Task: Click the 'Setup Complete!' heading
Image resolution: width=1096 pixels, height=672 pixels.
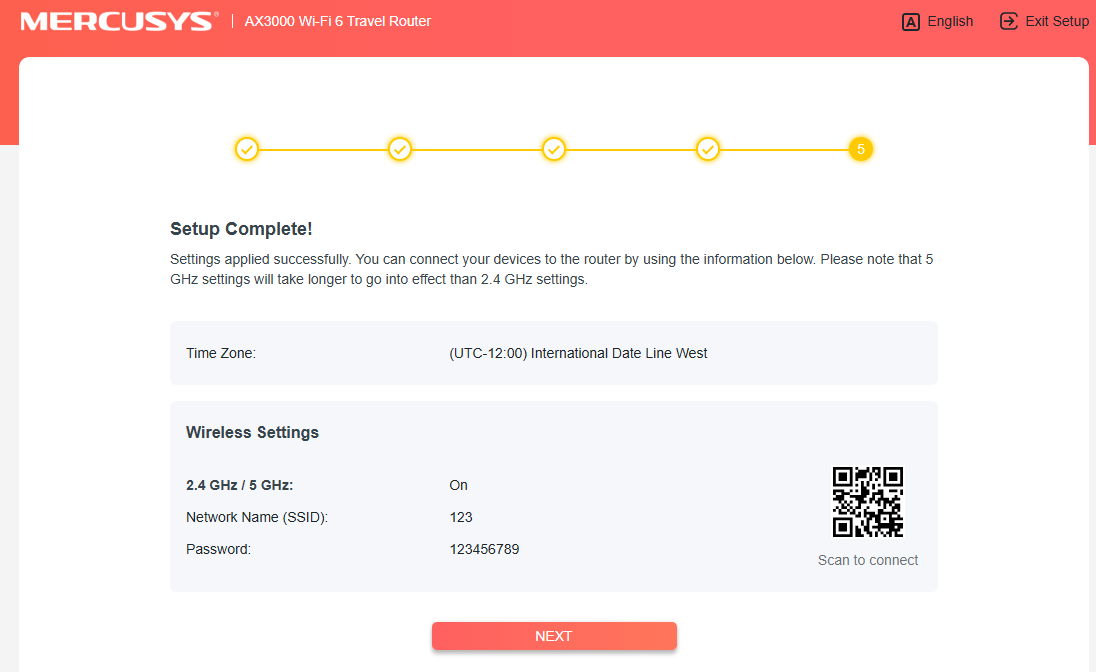Action: pyautogui.click(x=241, y=229)
